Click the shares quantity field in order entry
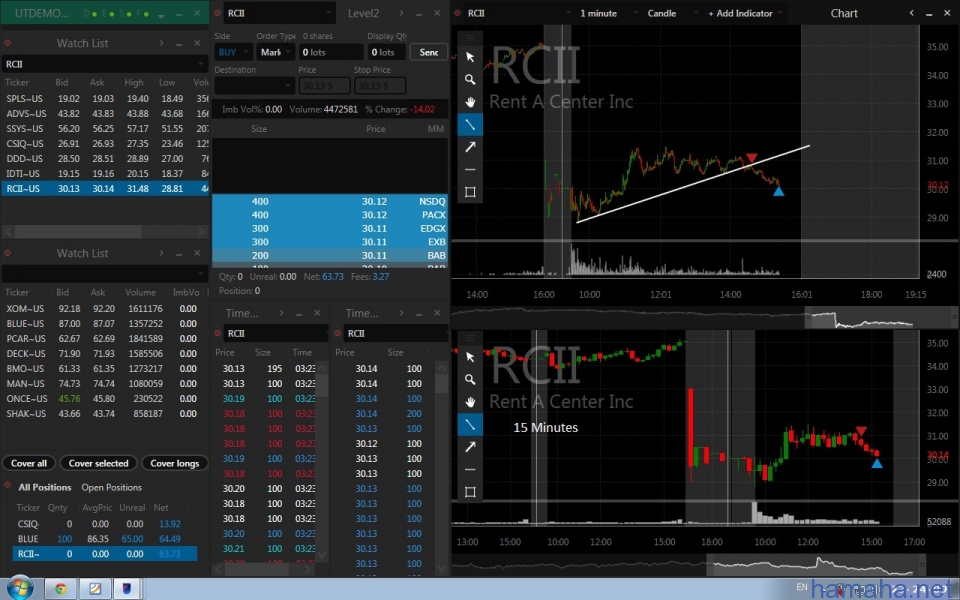 (x=331, y=52)
